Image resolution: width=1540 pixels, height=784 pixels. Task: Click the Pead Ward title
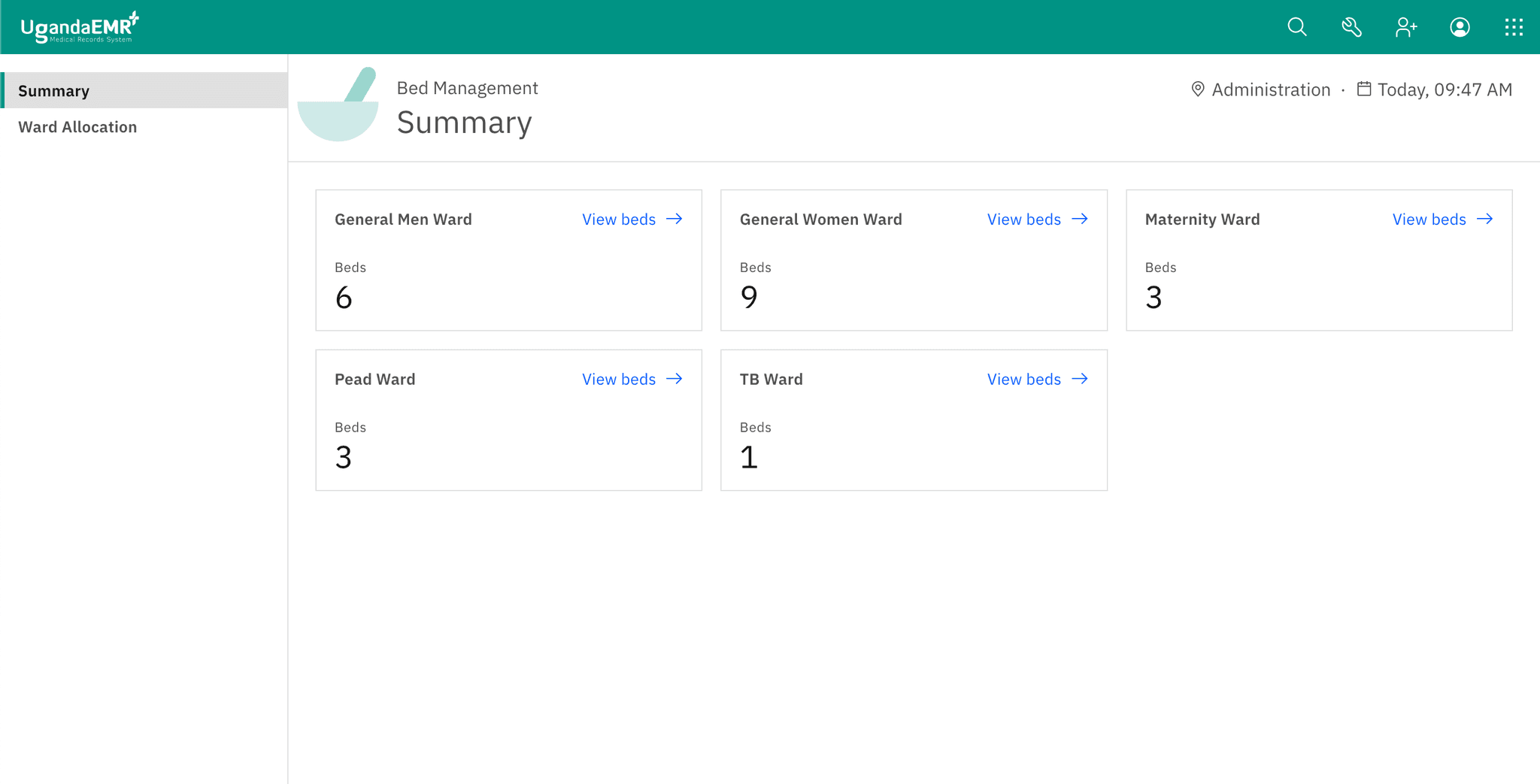click(374, 380)
